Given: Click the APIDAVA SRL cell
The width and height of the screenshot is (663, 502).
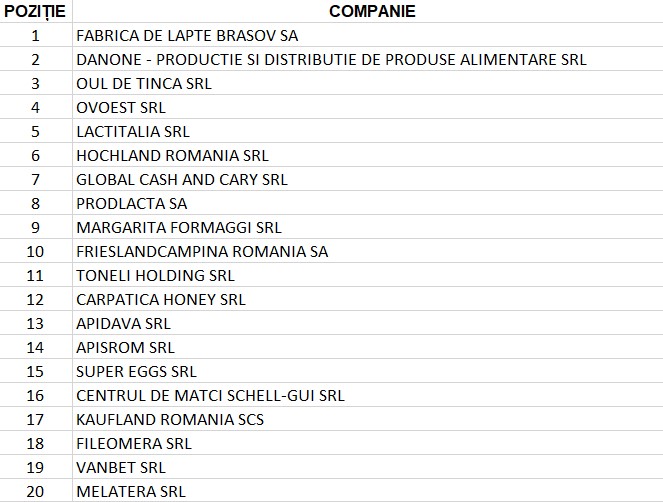Looking at the screenshot, I should point(123,323).
